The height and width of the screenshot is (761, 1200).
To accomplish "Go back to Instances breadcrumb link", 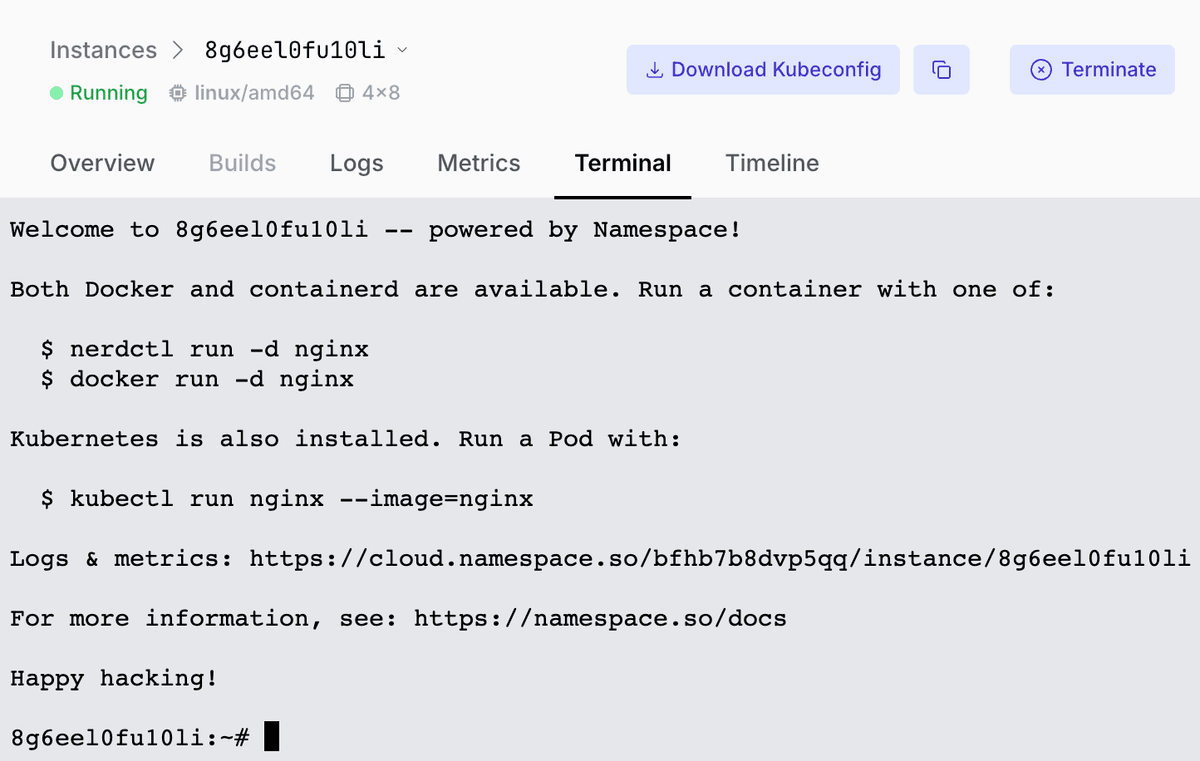I will click(103, 50).
